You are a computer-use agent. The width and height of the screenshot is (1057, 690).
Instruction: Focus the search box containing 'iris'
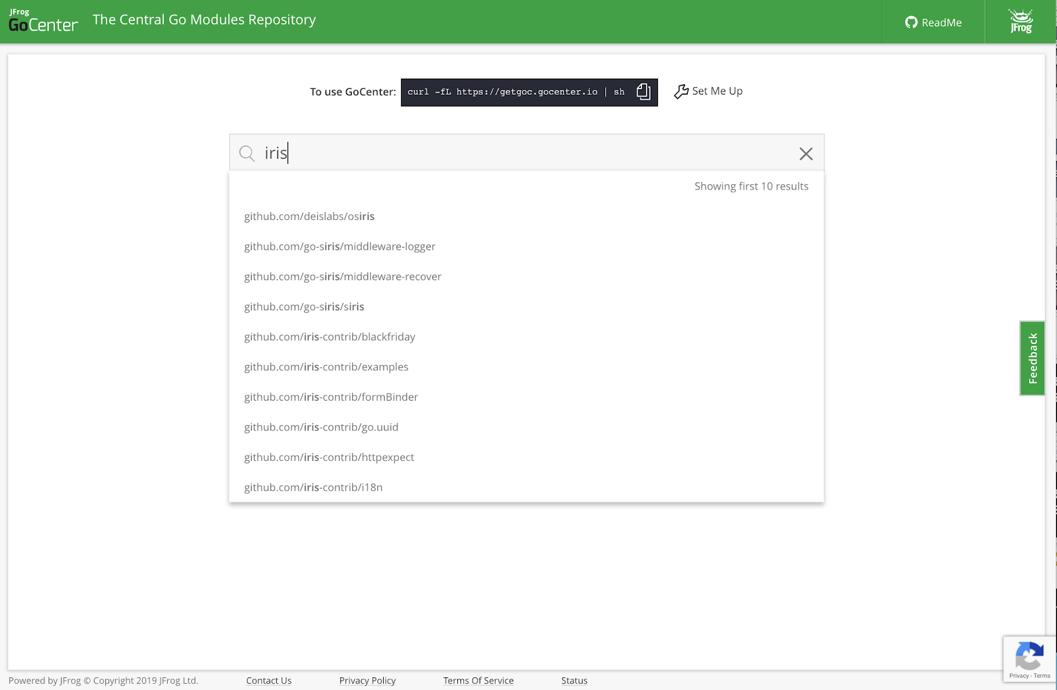click(x=526, y=153)
